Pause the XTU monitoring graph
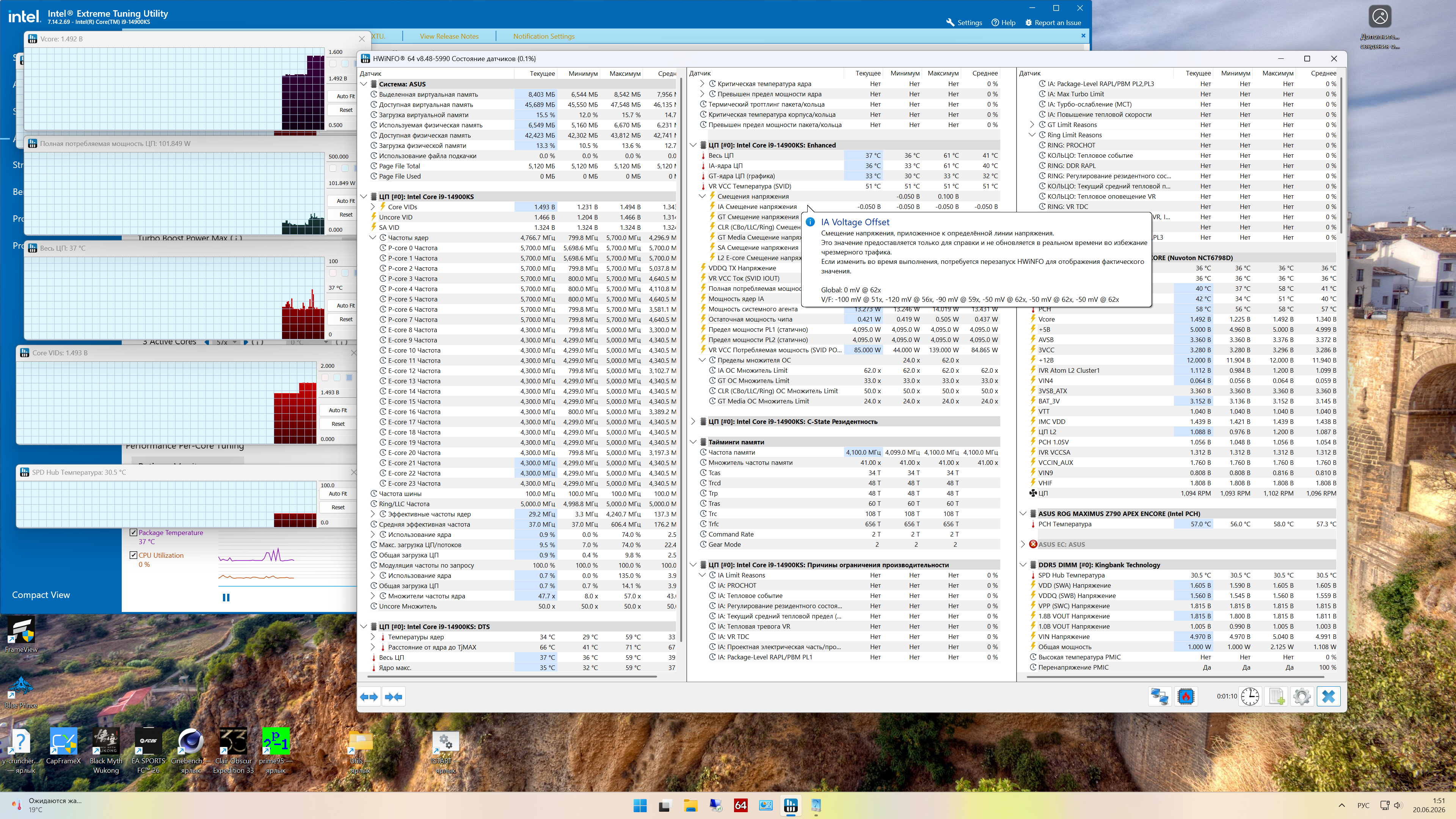Screen dimensions: 1456x819 click(x=226, y=598)
